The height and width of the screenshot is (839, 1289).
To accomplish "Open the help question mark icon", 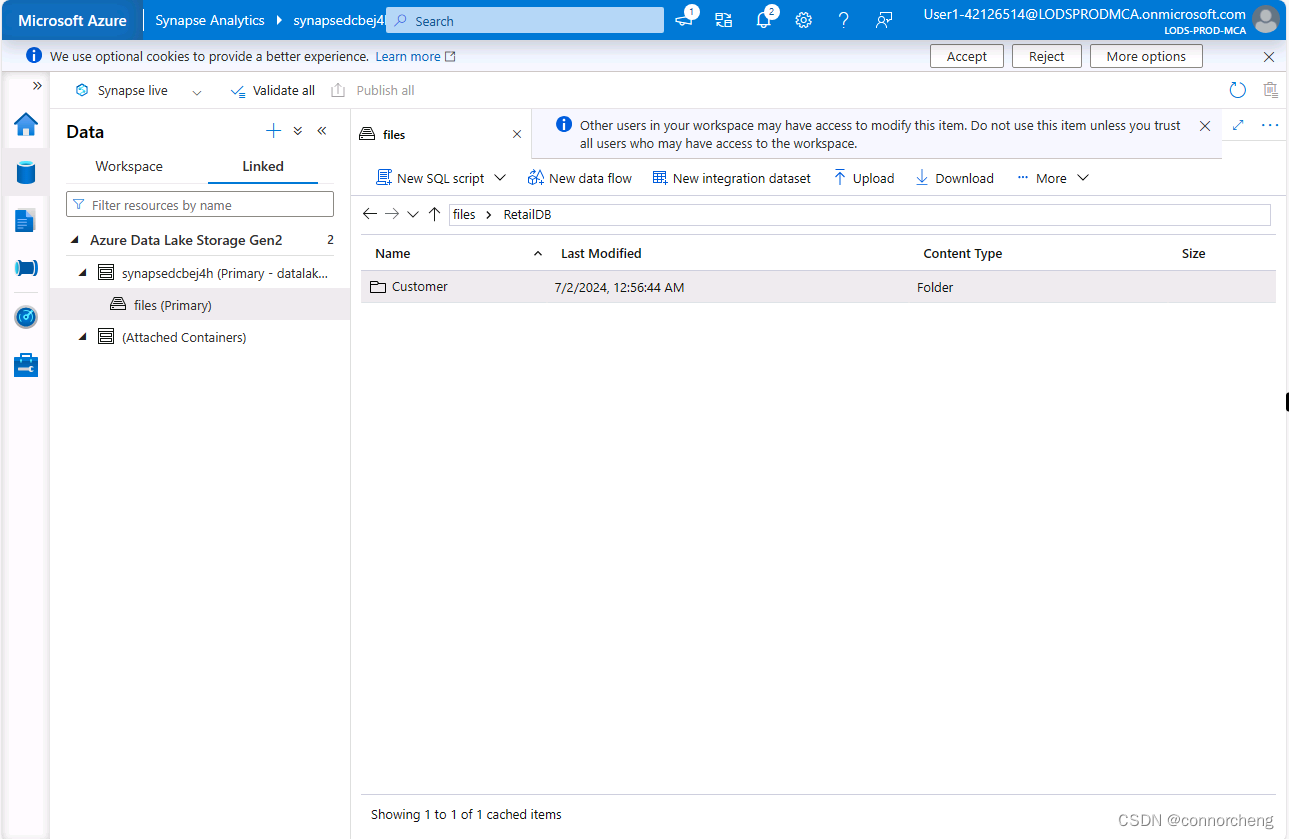I will (843, 20).
